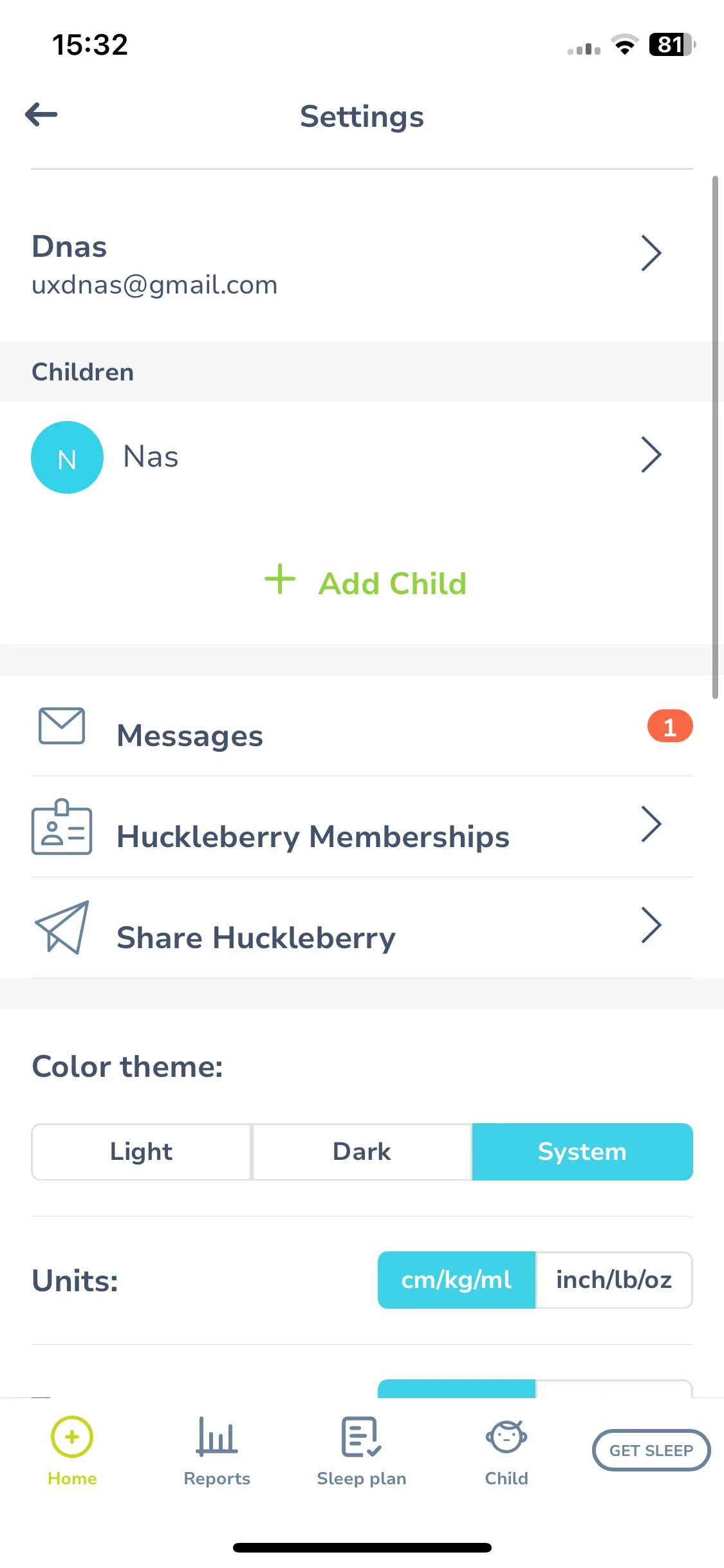This screenshot has width=724, height=1568.
Task: Open the Child baby face icon
Action: point(506,1437)
